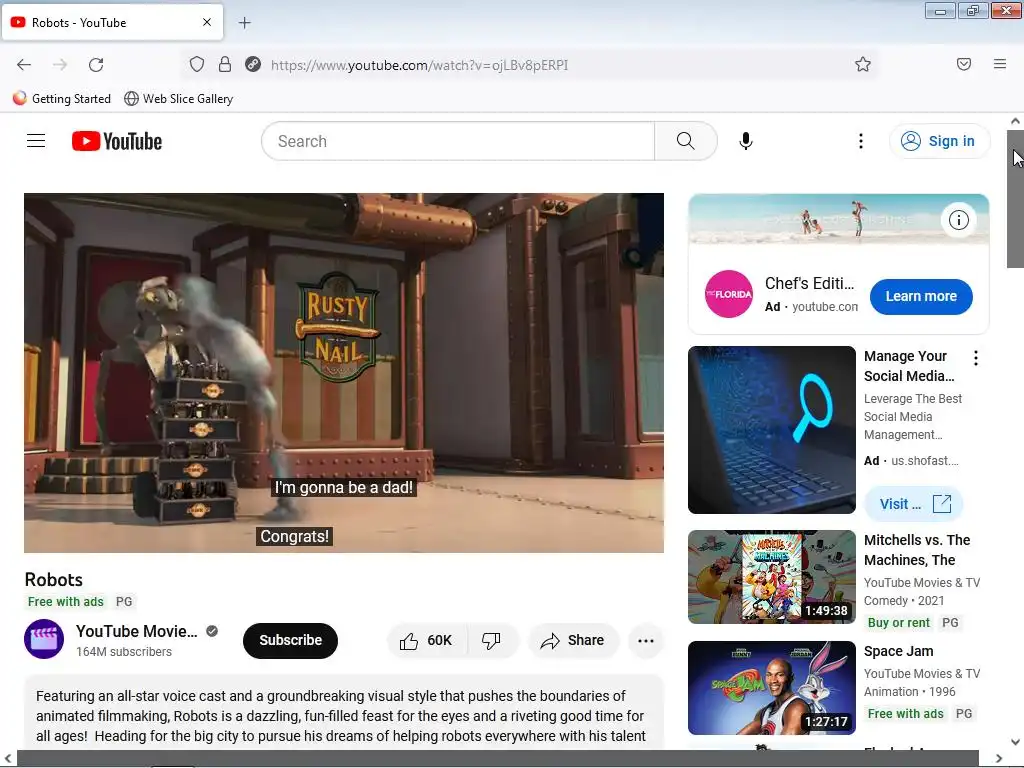Viewport: 1024px width, 768px height.
Task: Open the tracking protection shield icon
Action: [197, 64]
